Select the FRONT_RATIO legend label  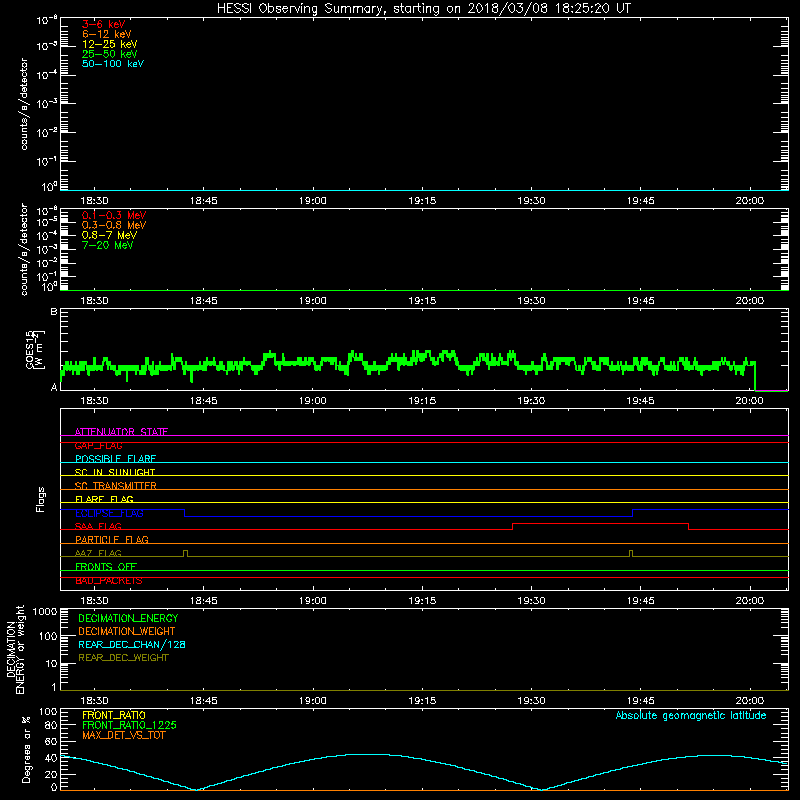(114, 715)
